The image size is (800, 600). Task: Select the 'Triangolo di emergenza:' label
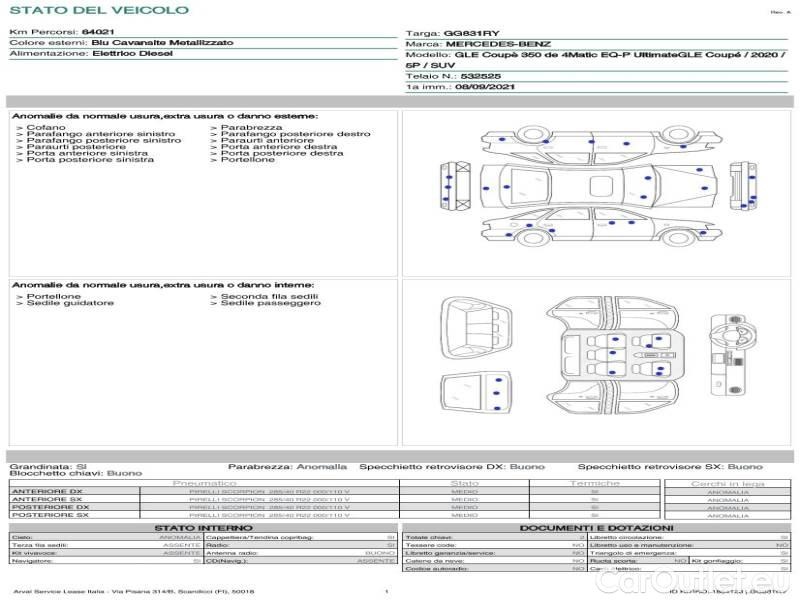pos(633,553)
